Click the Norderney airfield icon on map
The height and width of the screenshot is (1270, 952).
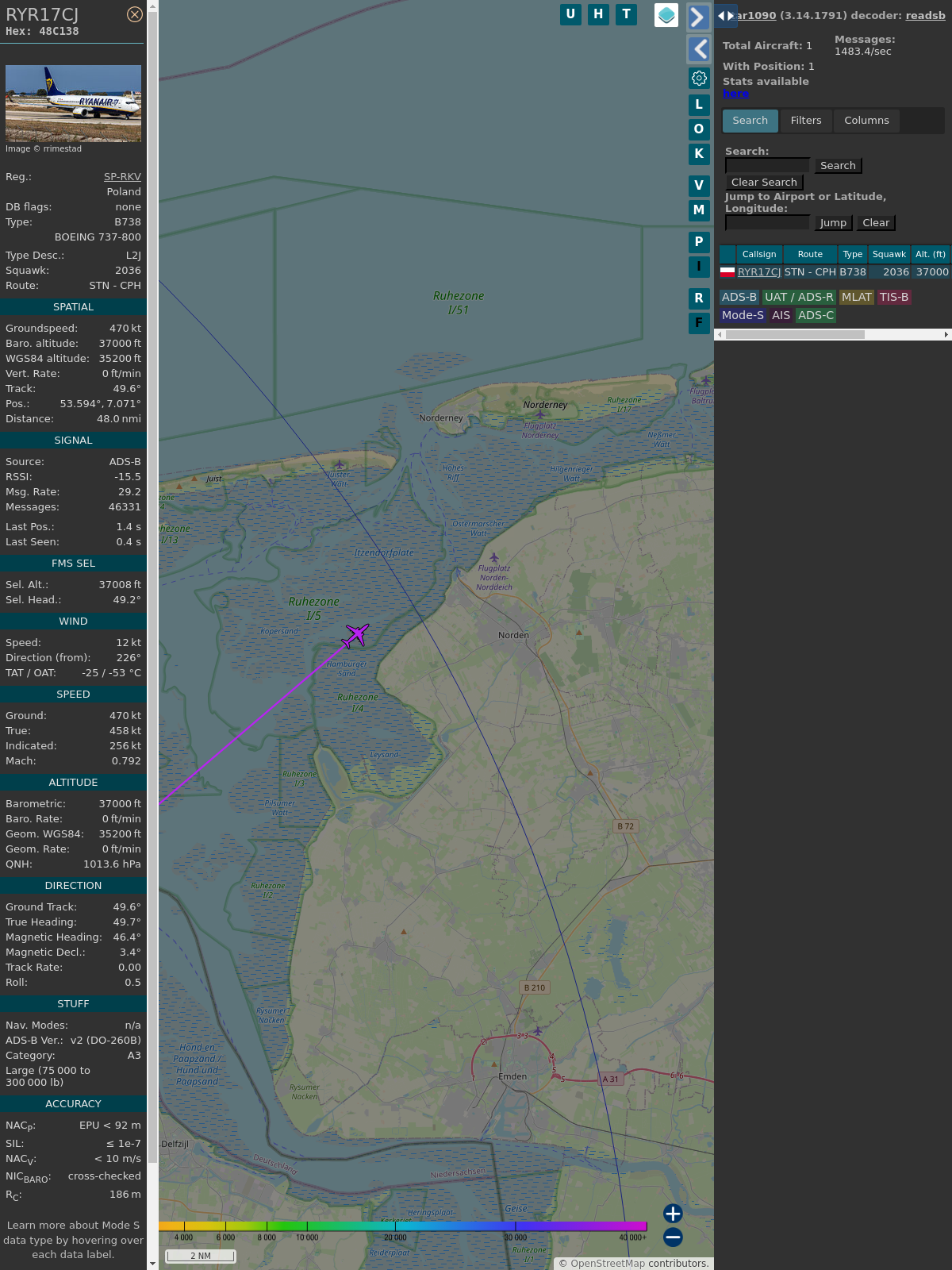pyautogui.click(x=540, y=414)
